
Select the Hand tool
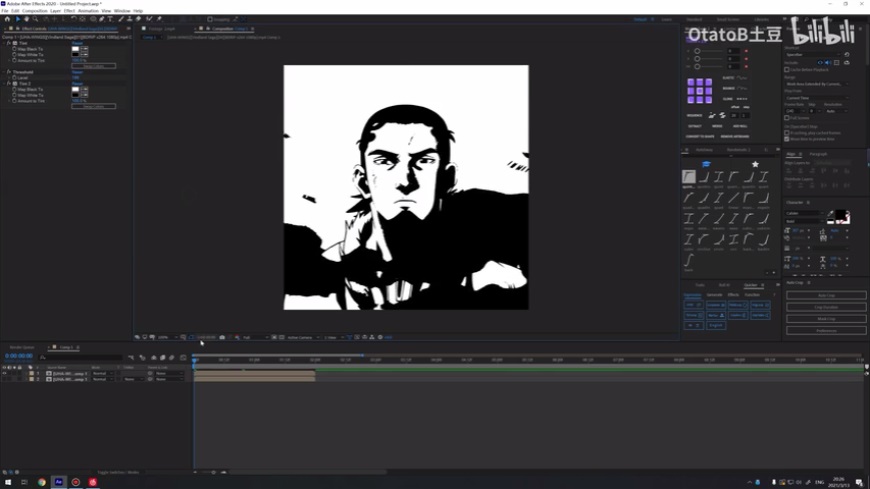pyautogui.click(x=26, y=19)
